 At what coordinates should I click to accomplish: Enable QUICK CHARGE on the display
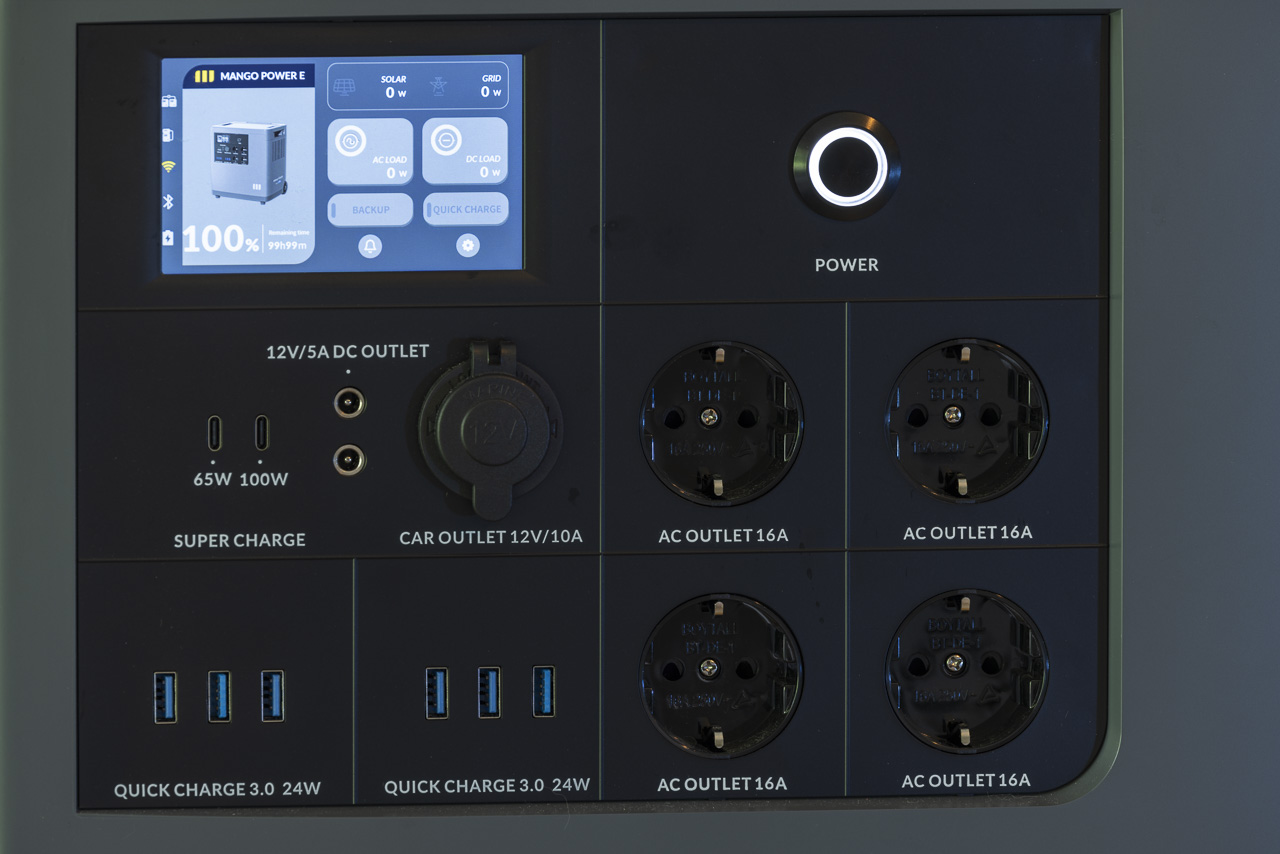click(465, 210)
